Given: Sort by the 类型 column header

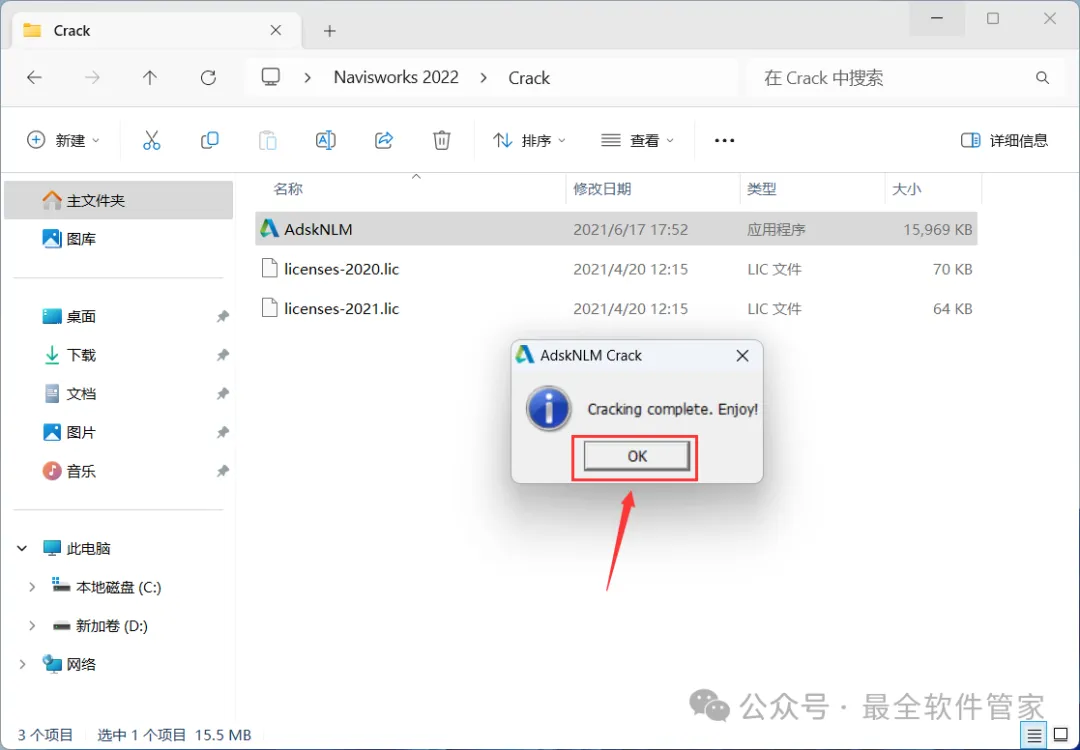Looking at the screenshot, I should click(762, 189).
